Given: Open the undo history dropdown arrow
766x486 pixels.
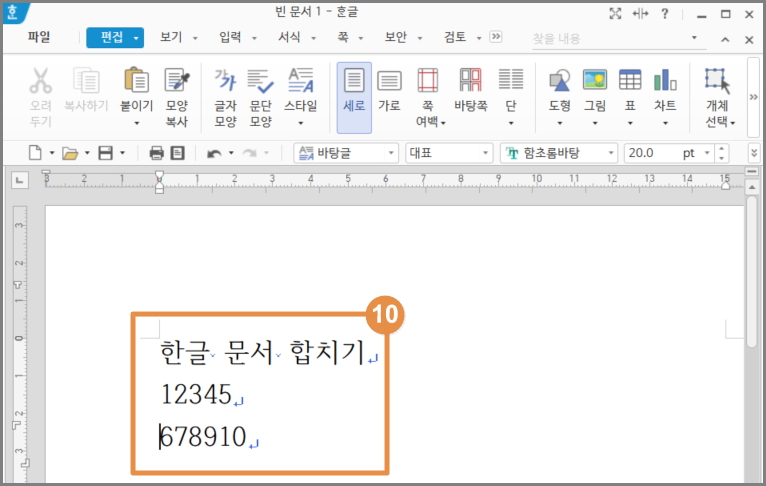Looking at the screenshot, I should [x=231, y=153].
